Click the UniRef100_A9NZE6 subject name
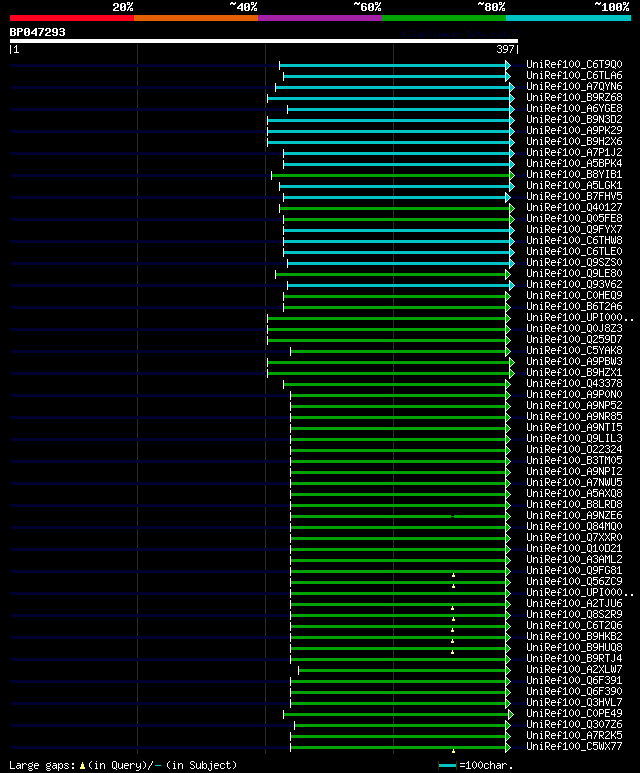Image resolution: width=640 pixels, height=773 pixels. pyautogui.click(x=574, y=516)
